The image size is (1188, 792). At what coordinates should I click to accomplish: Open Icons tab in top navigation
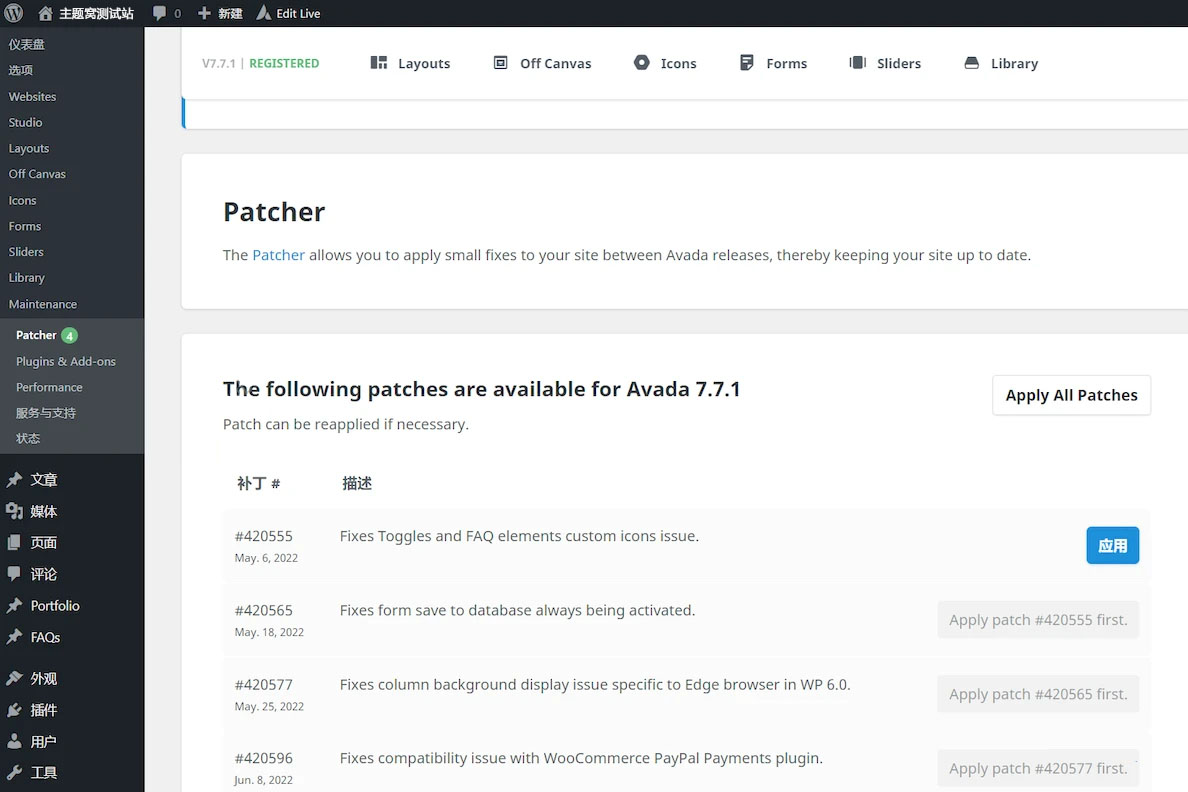[x=665, y=63]
